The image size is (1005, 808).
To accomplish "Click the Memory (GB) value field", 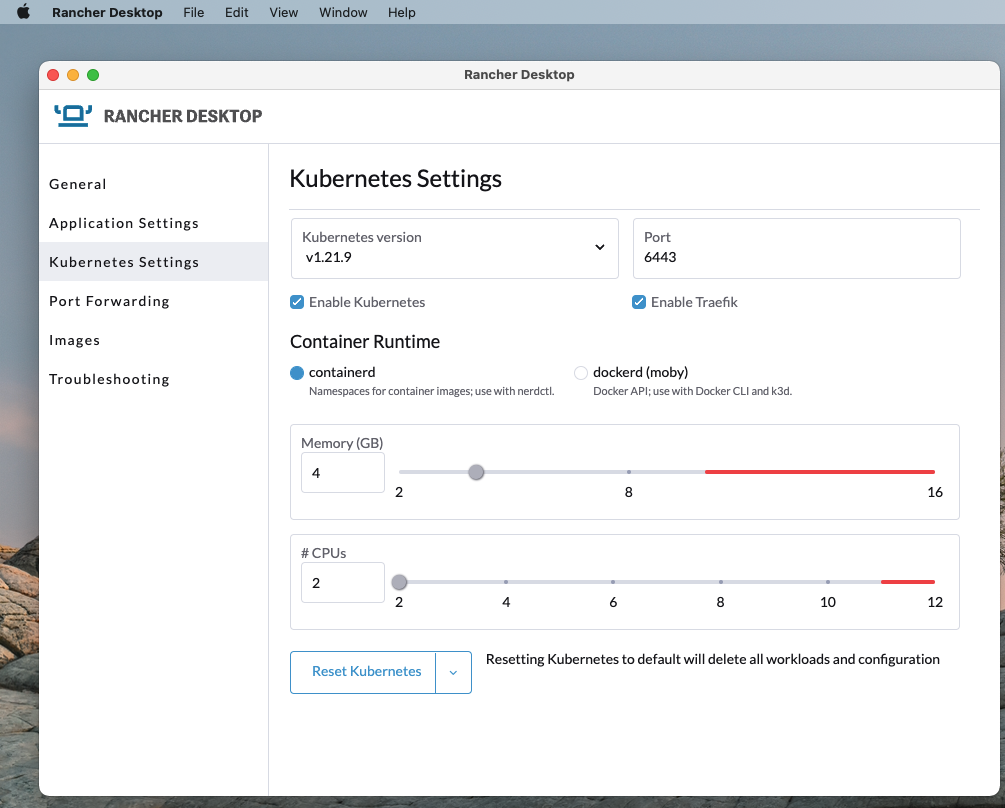I will click(343, 473).
